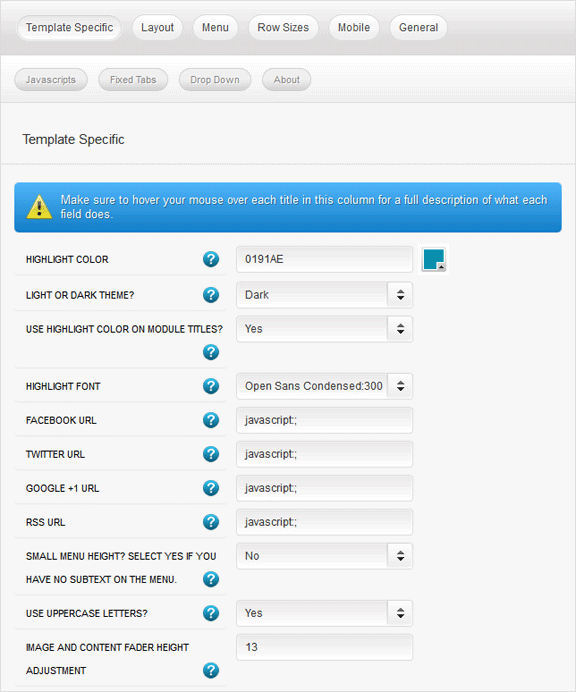Click the Facebook URL help icon
The height and width of the screenshot is (692, 576).
coord(211,420)
